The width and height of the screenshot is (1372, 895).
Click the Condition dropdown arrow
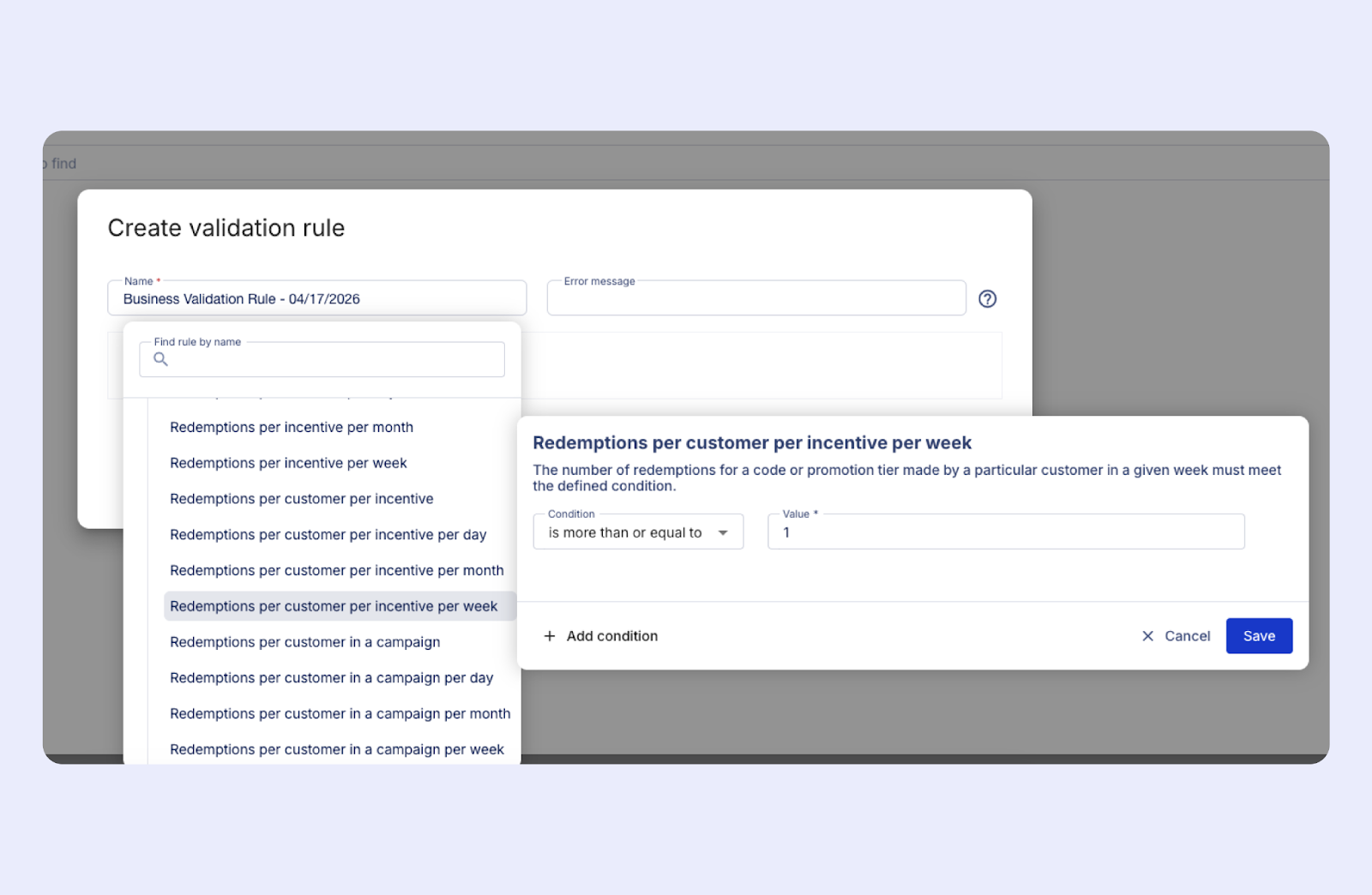(725, 532)
